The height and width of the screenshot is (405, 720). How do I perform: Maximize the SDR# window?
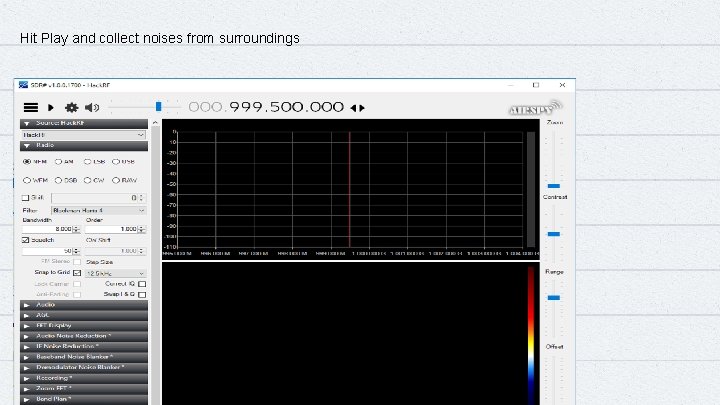coord(536,85)
